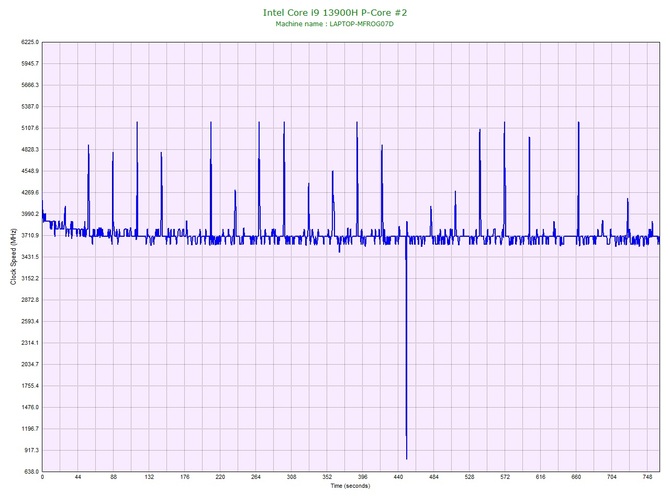Click the 704 seconds x-axis tick label

(612, 477)
